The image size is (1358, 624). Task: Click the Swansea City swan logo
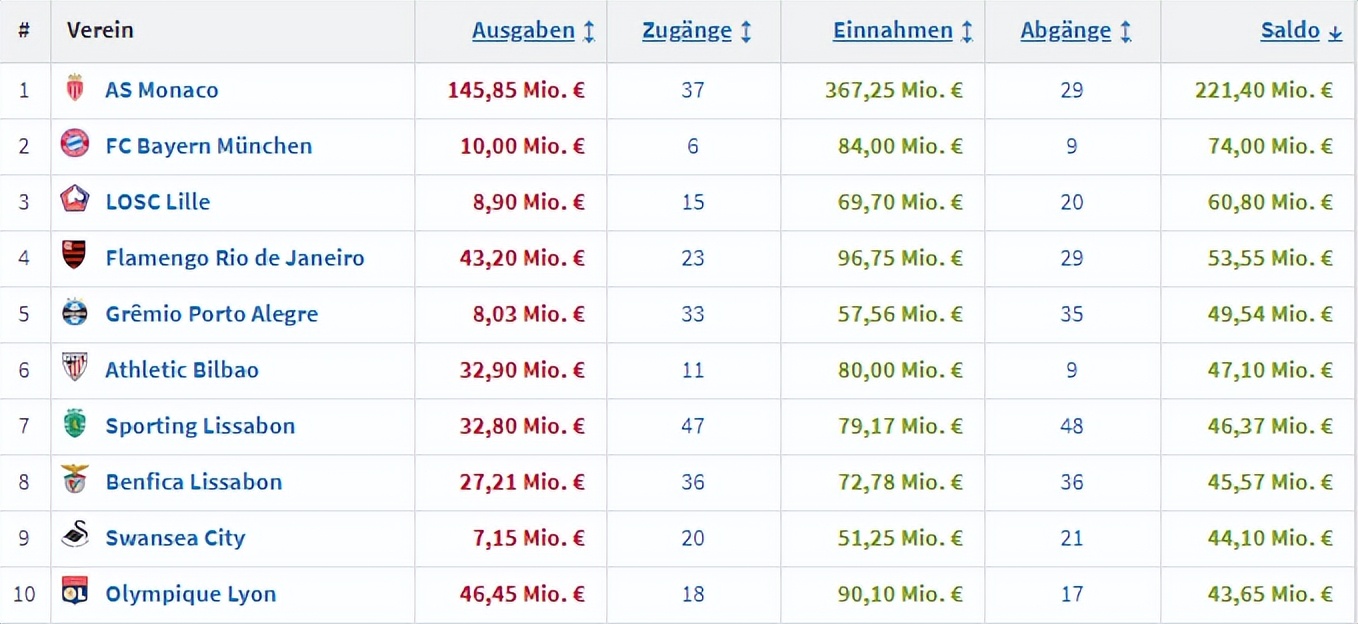tap(75, 537)
